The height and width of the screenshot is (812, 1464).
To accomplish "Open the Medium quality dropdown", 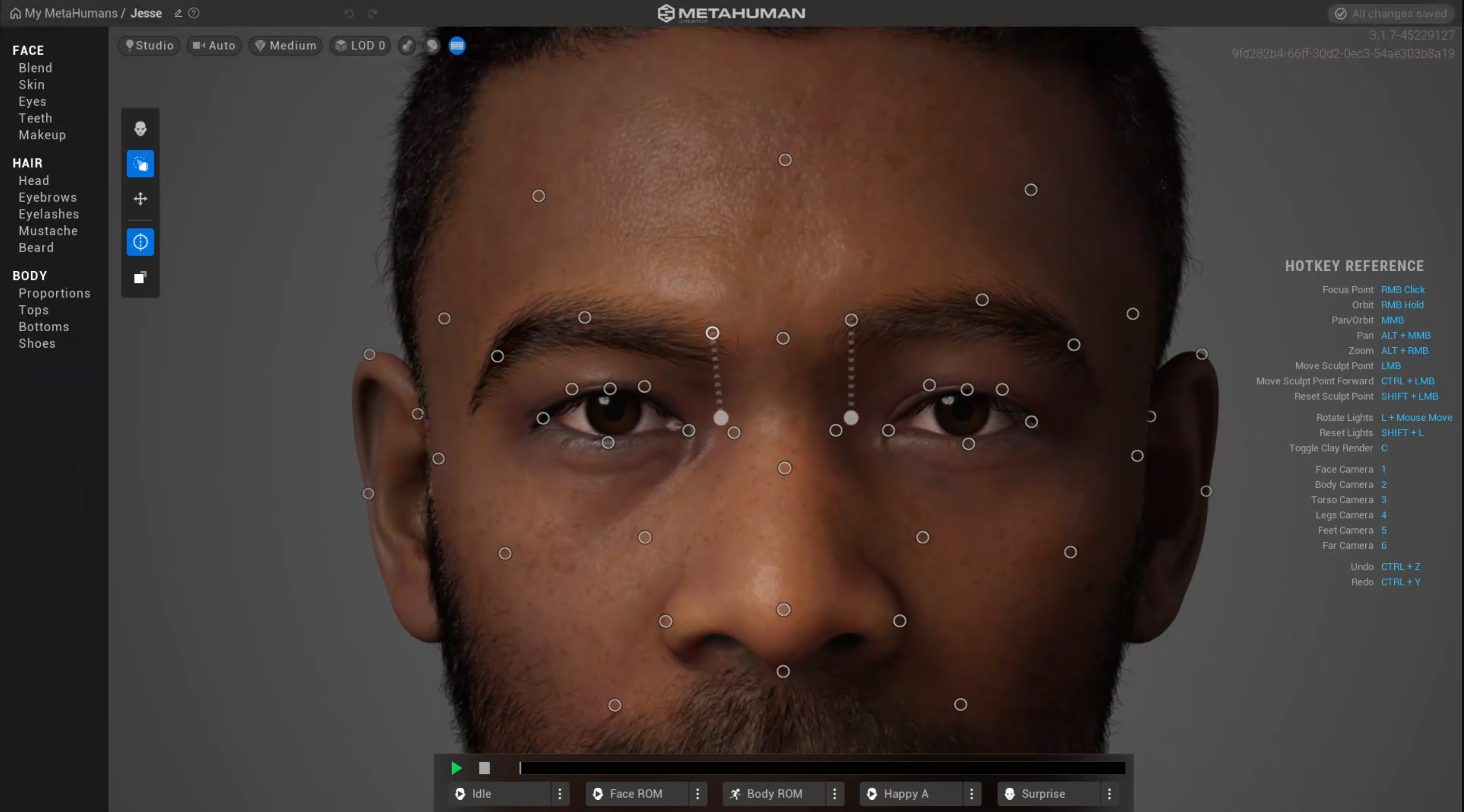I will tap(285, 45).
